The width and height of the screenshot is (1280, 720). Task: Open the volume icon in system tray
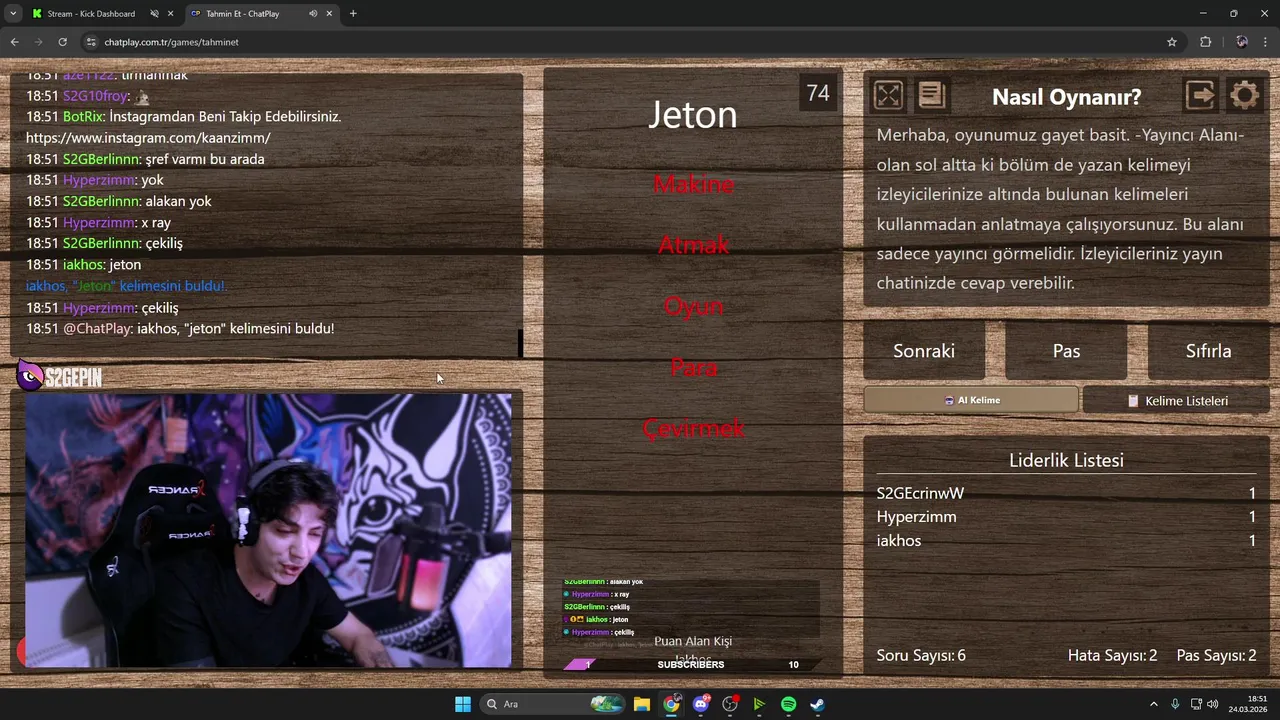coord(1212,704)
